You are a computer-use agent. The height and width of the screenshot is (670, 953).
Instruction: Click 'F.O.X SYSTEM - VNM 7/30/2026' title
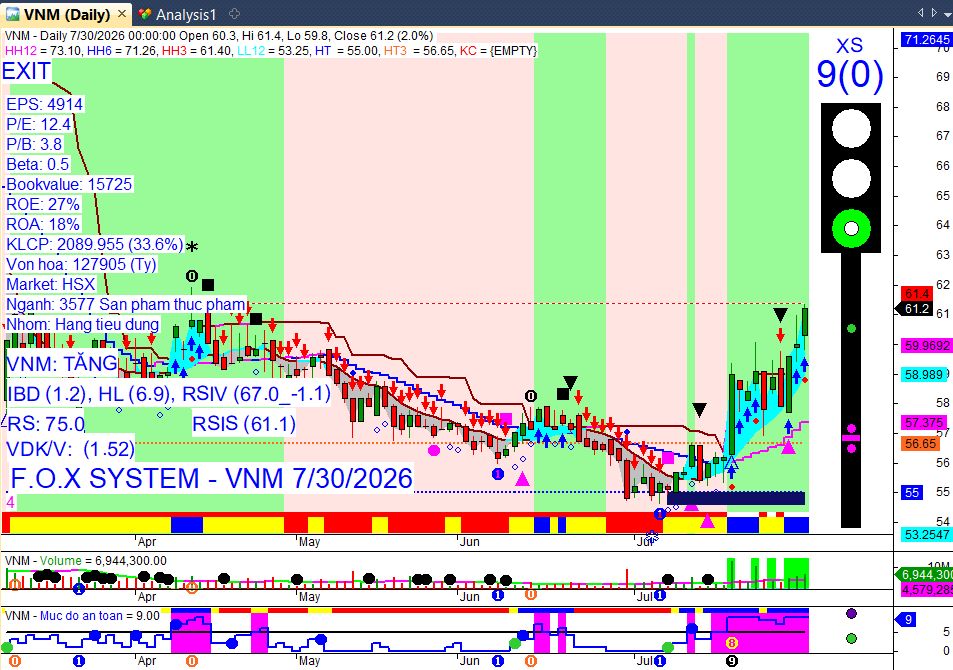coord(212,478)
